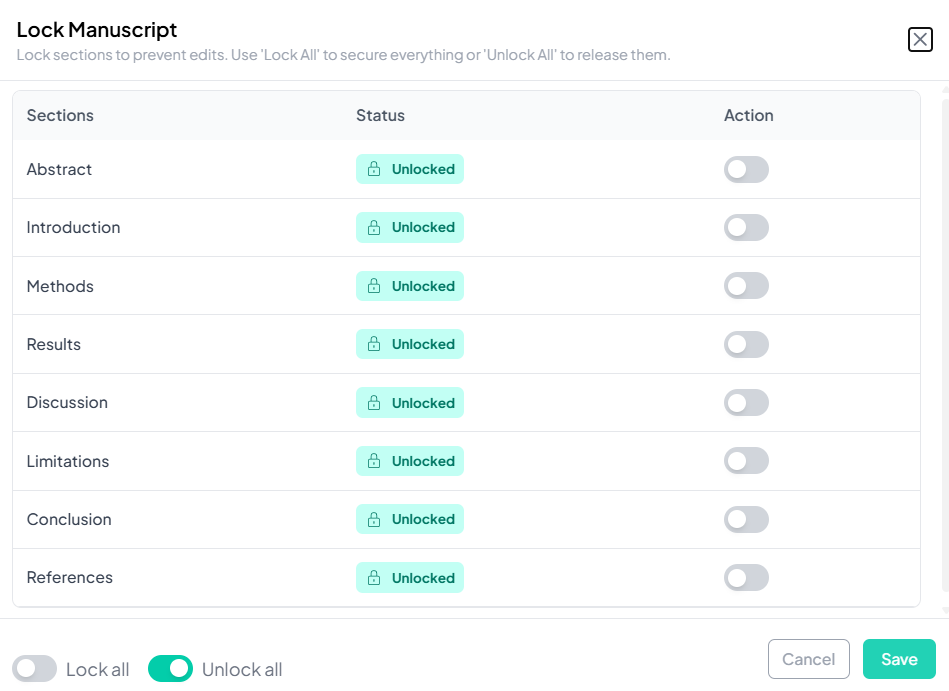This screenshot has height=691, width=949.
Task: Close the Lock Manuscript dialog
Action: click(x=919, y=39)
